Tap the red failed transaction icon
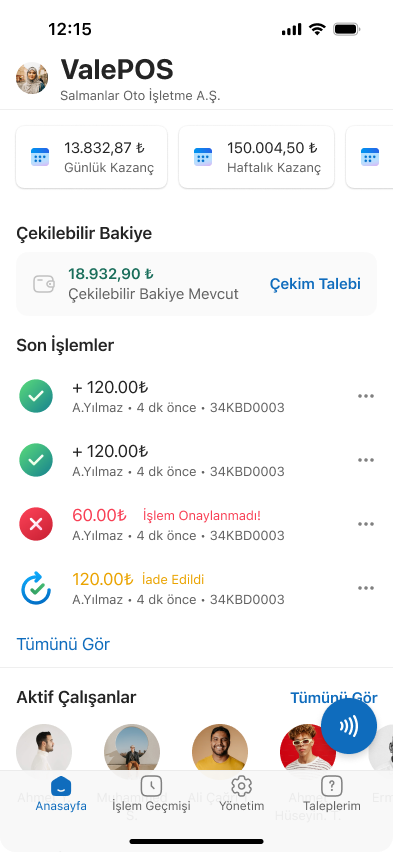Viewport: 393px width, 852px height. coord(36,524)
